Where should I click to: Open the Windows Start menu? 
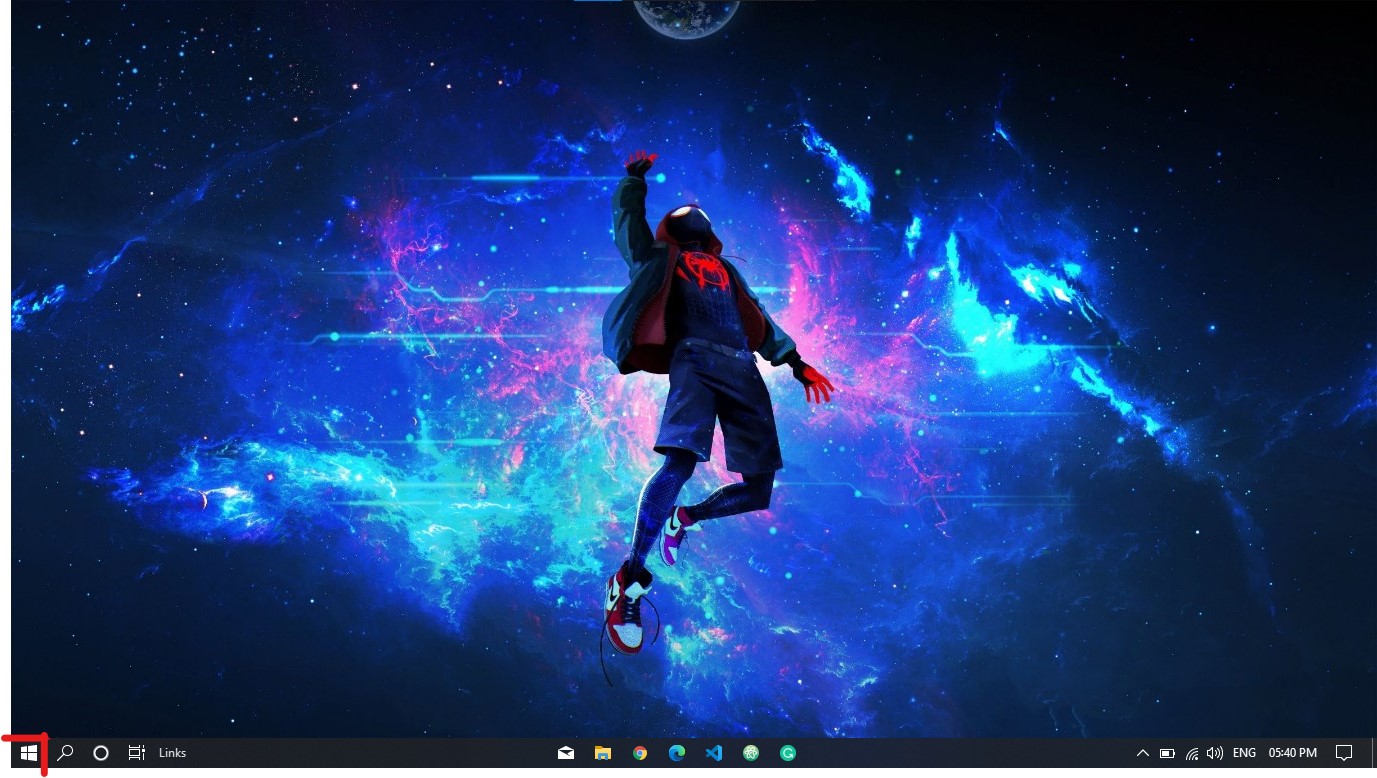28,753
